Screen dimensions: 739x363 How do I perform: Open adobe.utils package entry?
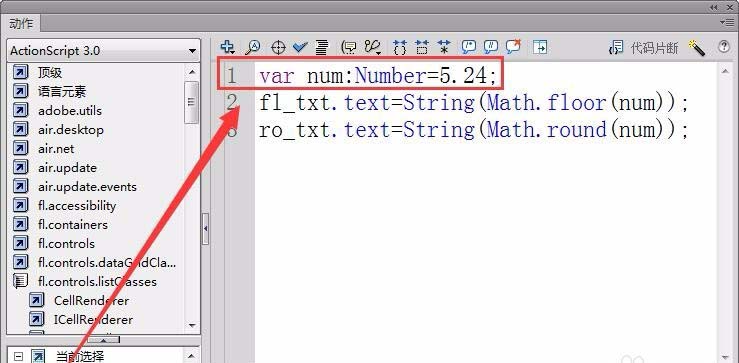[x=70, y=111]
